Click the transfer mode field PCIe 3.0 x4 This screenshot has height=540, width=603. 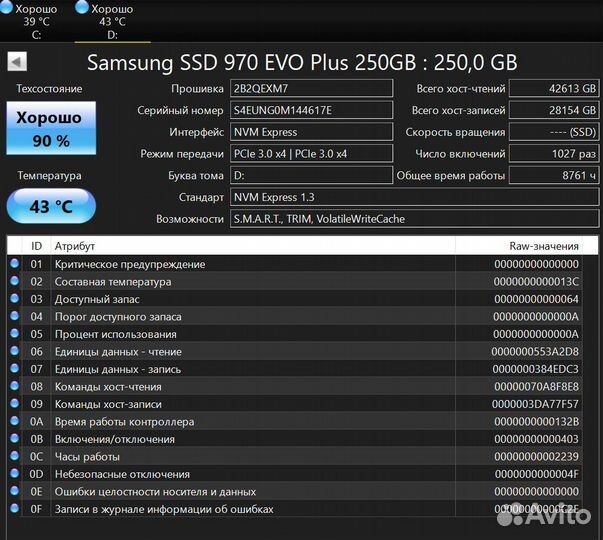pos(311,154)
